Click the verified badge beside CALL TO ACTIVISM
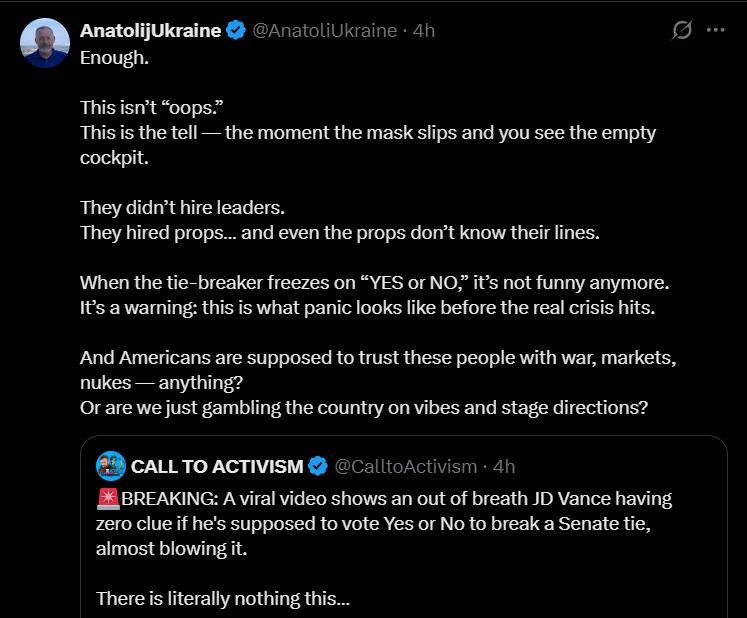This screenshot has width=747, height=618. point(318,466)
